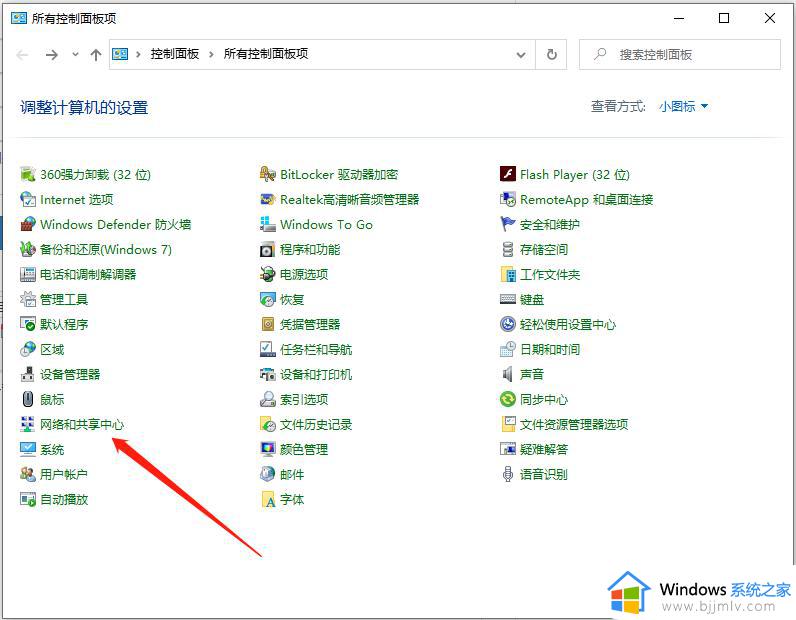Click the 安全和维护 flag icon
Screen dimensions: 796x620
[x=508, y=224]
